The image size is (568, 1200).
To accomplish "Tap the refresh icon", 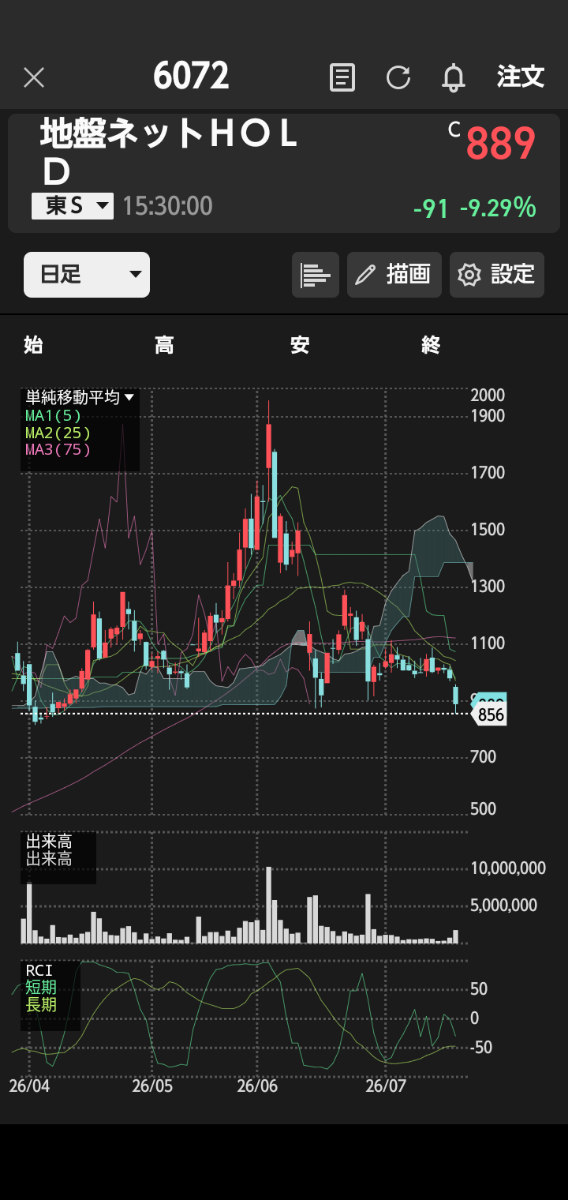I will 399,77.
